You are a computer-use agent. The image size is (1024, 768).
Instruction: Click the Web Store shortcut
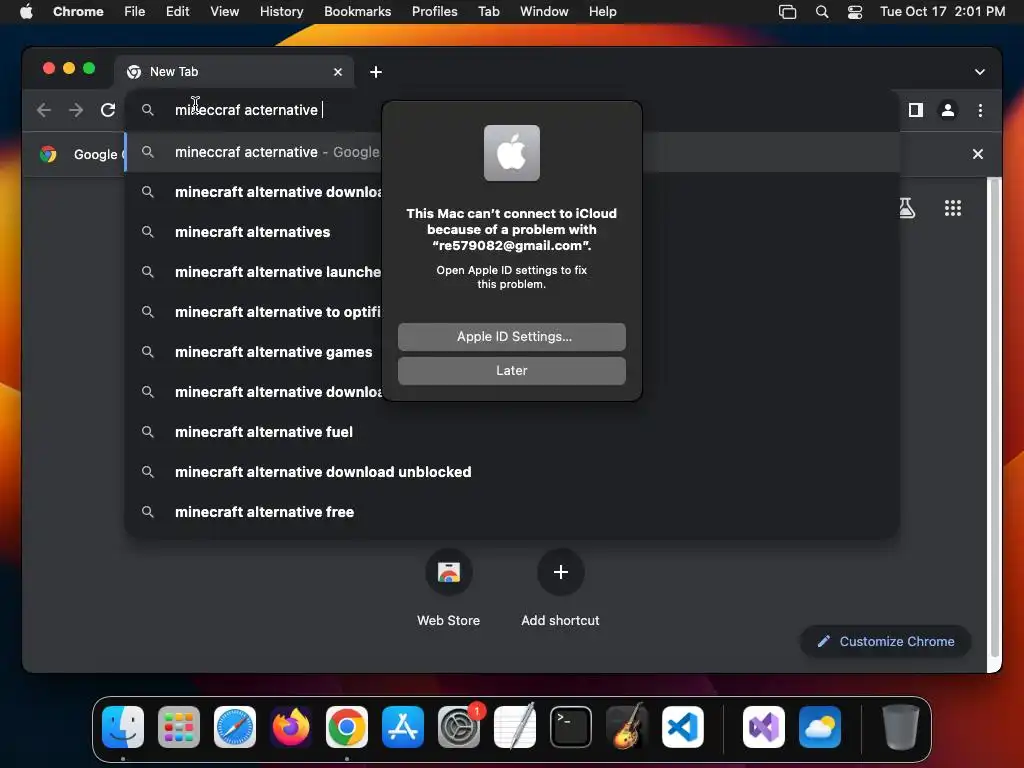pyautogui.click(x=449, y=588)
